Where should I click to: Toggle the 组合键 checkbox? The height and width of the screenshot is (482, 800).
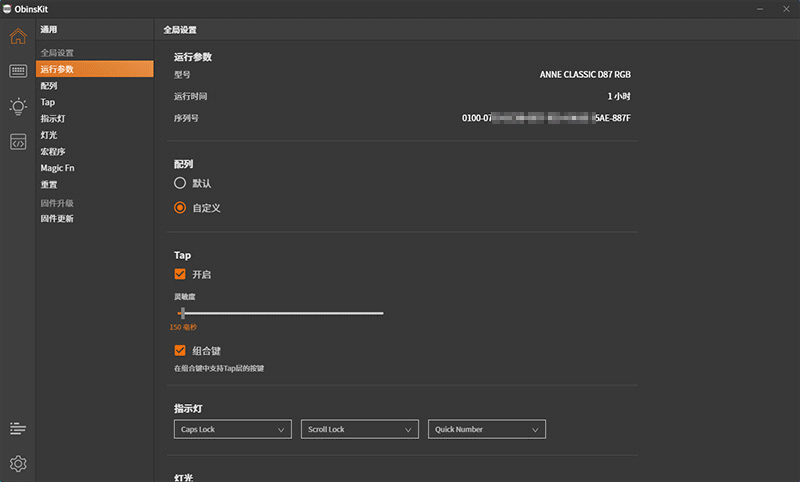(180, 351)
